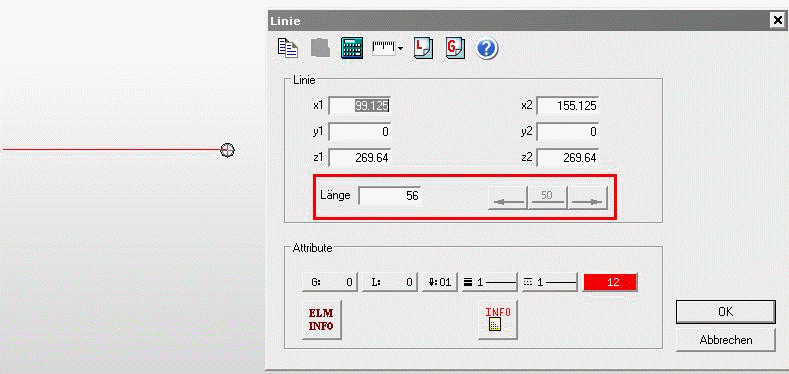Screen dimensions: 789x374
Task: Click the right arrow length button
Action: pyautogui.click(x=588, y=198)
